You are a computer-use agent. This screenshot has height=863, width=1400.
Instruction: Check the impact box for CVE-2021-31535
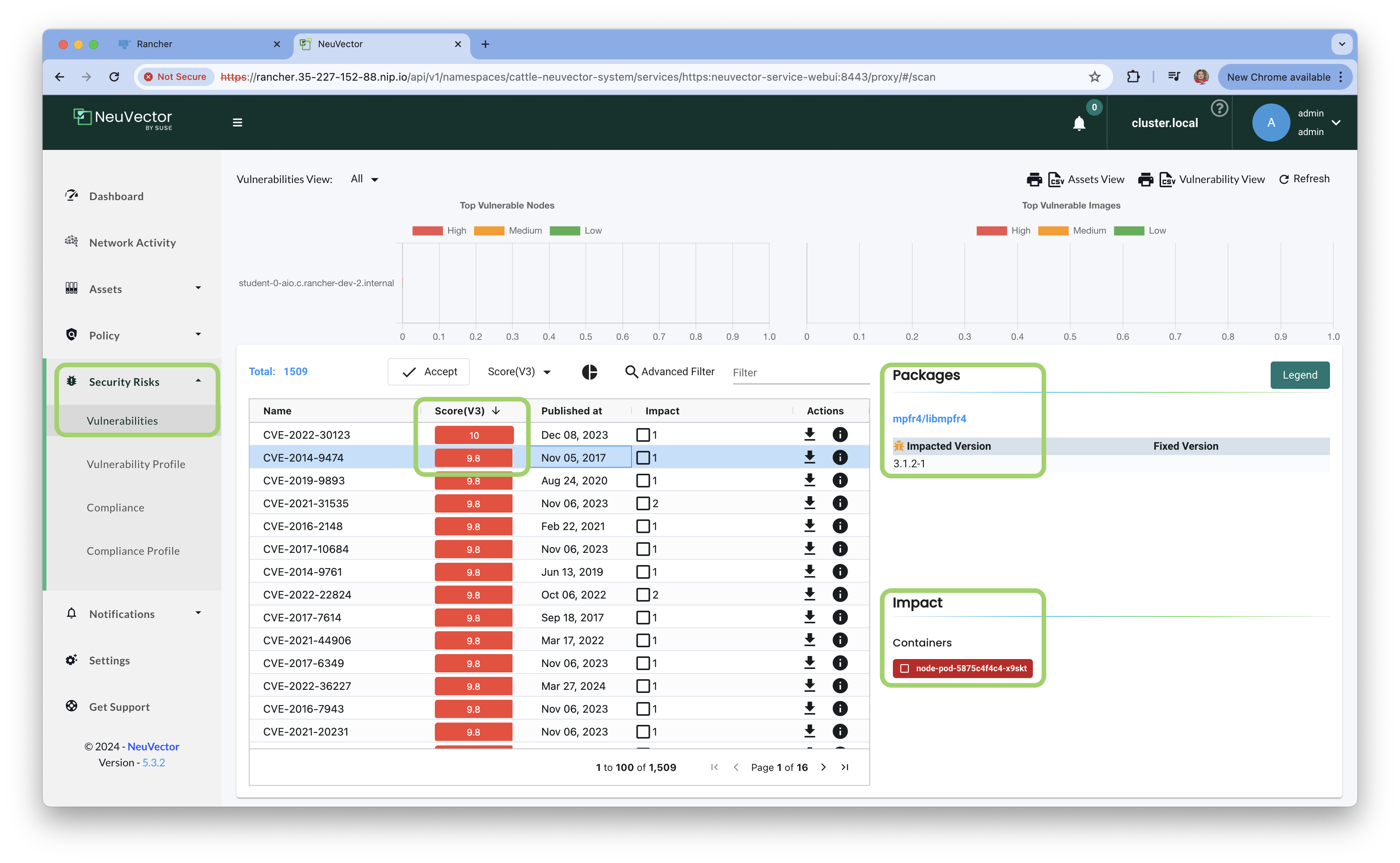(x=643, y=503)
